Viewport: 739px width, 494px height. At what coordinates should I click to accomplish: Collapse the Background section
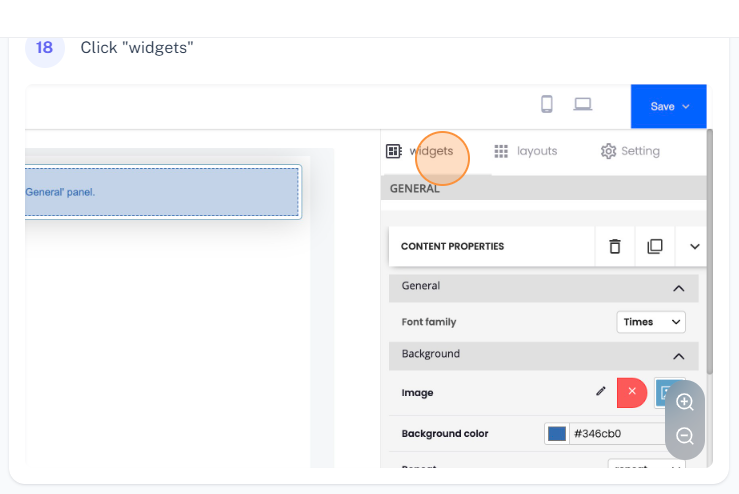678,356
